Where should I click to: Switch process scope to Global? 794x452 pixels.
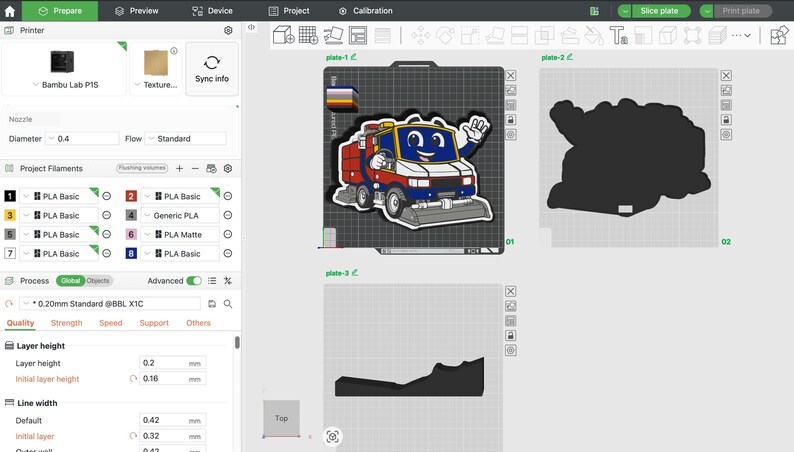coord(70,280)
